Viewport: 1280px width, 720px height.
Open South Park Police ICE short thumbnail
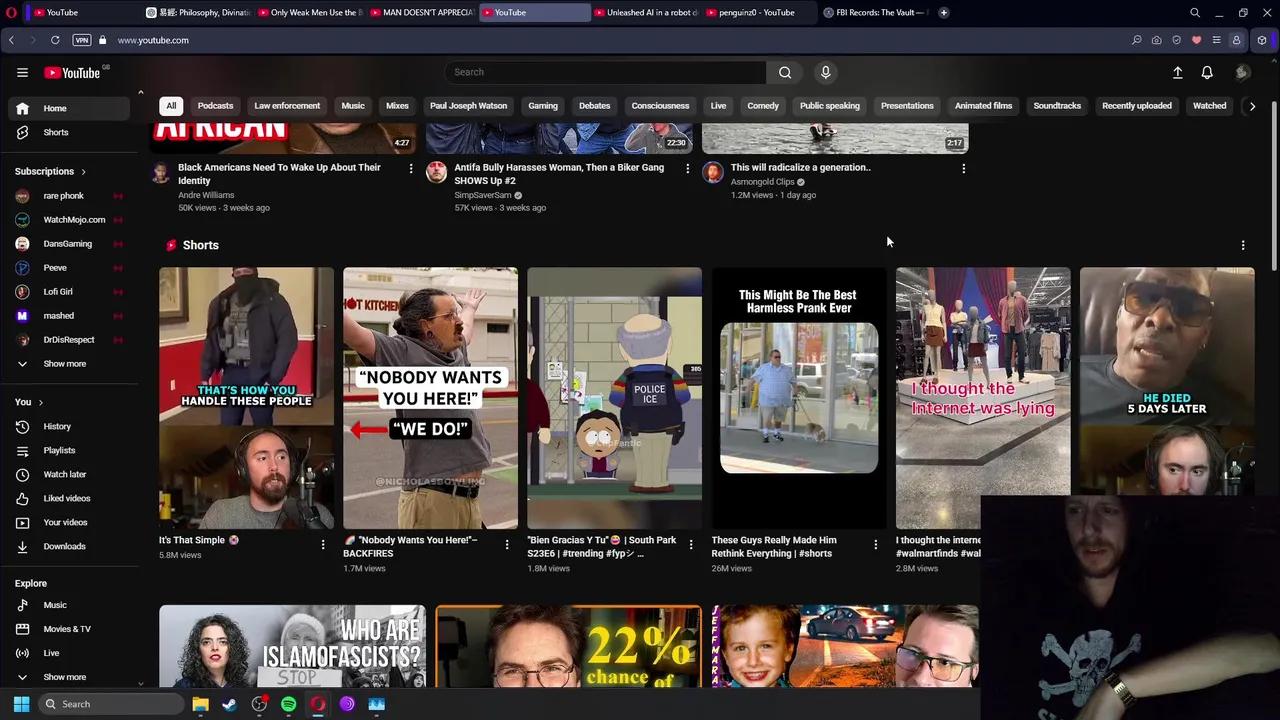(614, 398)
